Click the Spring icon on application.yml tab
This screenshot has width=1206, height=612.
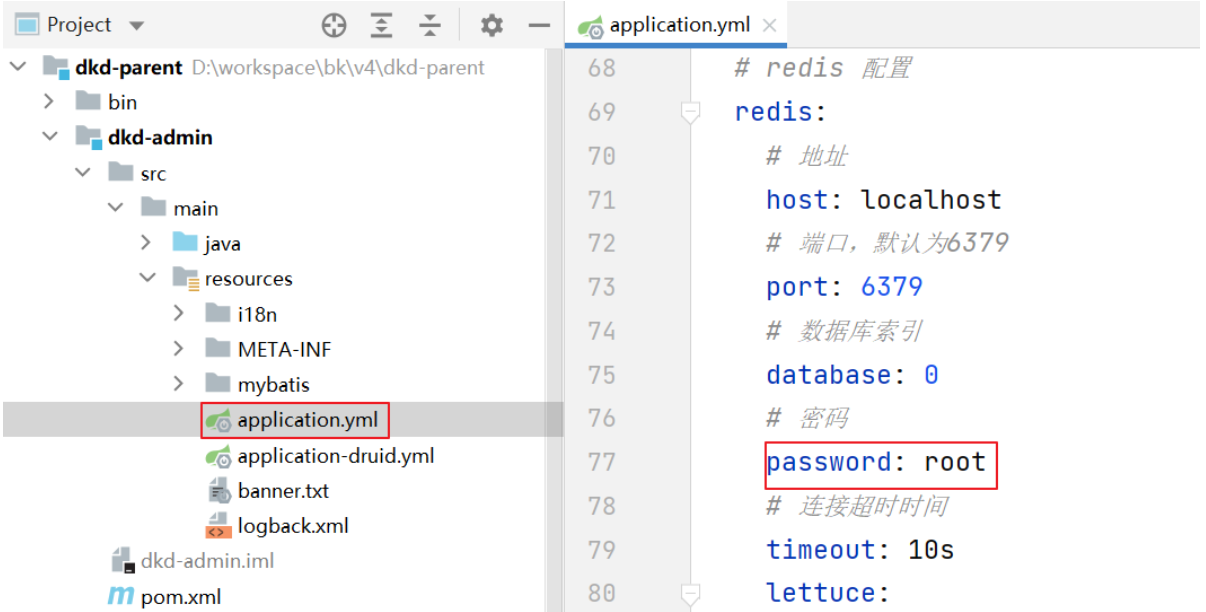click(x=591, y=27)
